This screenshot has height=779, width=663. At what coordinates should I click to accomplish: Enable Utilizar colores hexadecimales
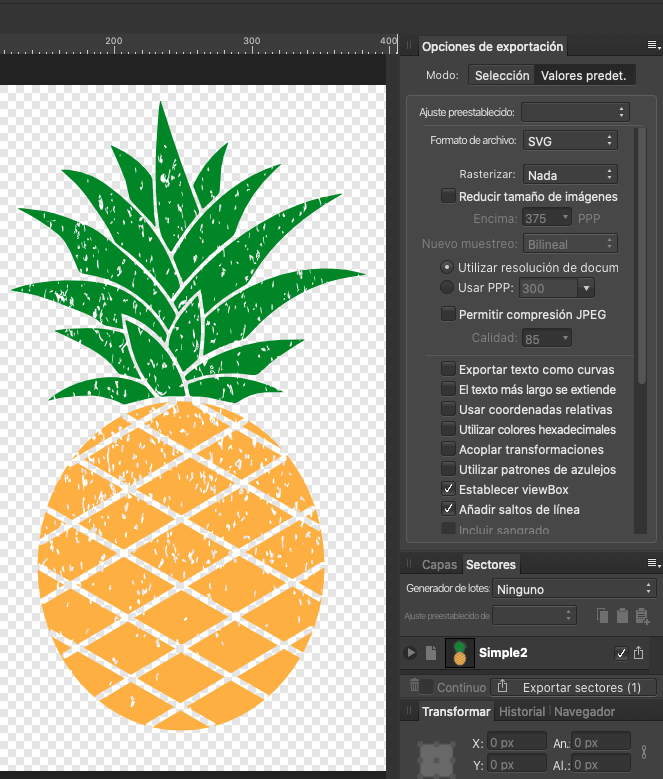448,428
